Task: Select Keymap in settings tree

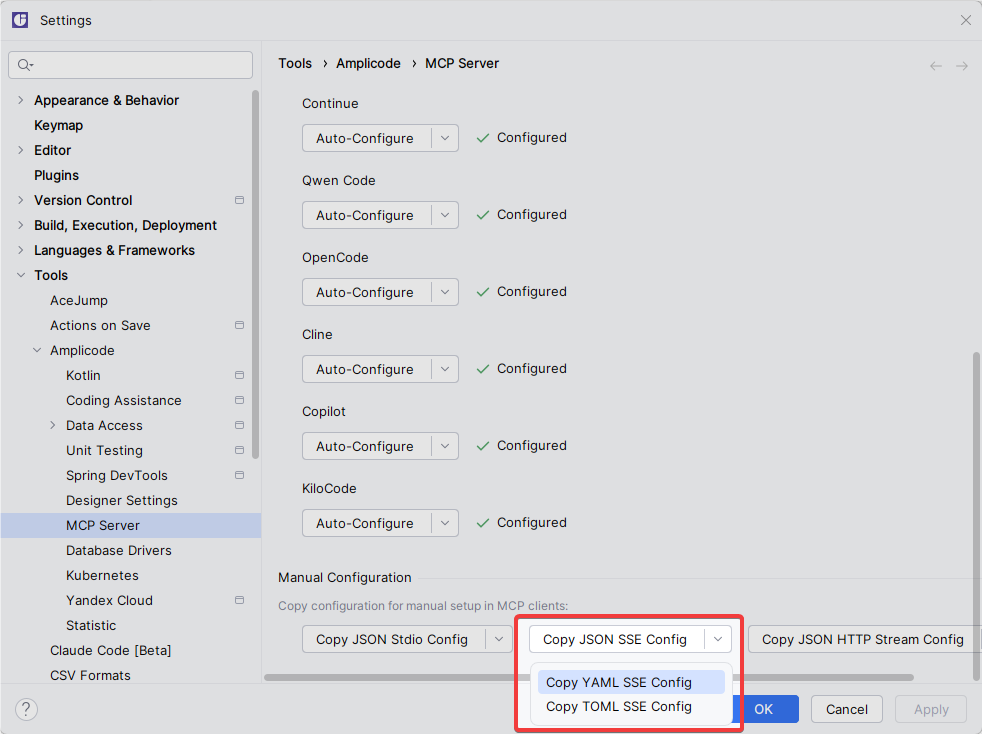Action: pos(58,125)
